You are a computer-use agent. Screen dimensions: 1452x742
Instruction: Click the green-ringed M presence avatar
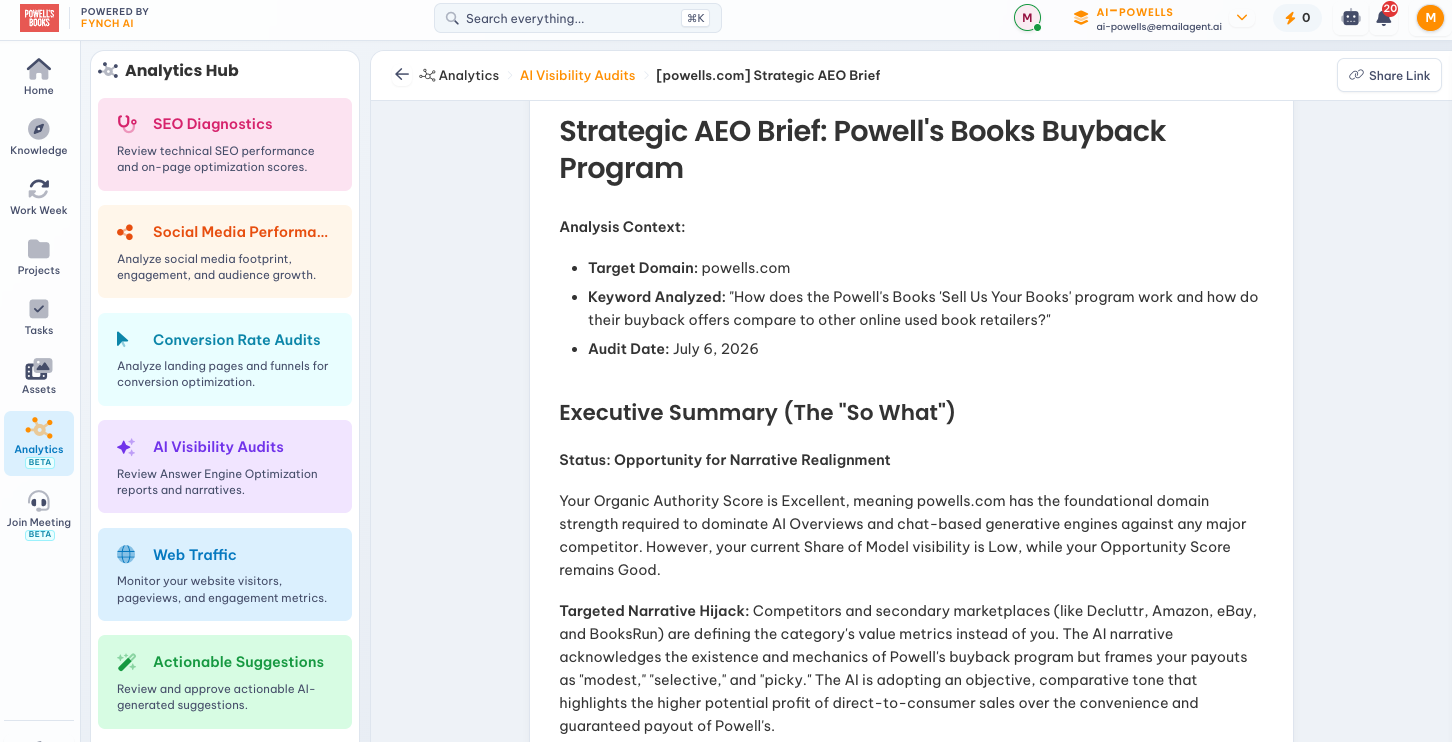point(1027,18)
